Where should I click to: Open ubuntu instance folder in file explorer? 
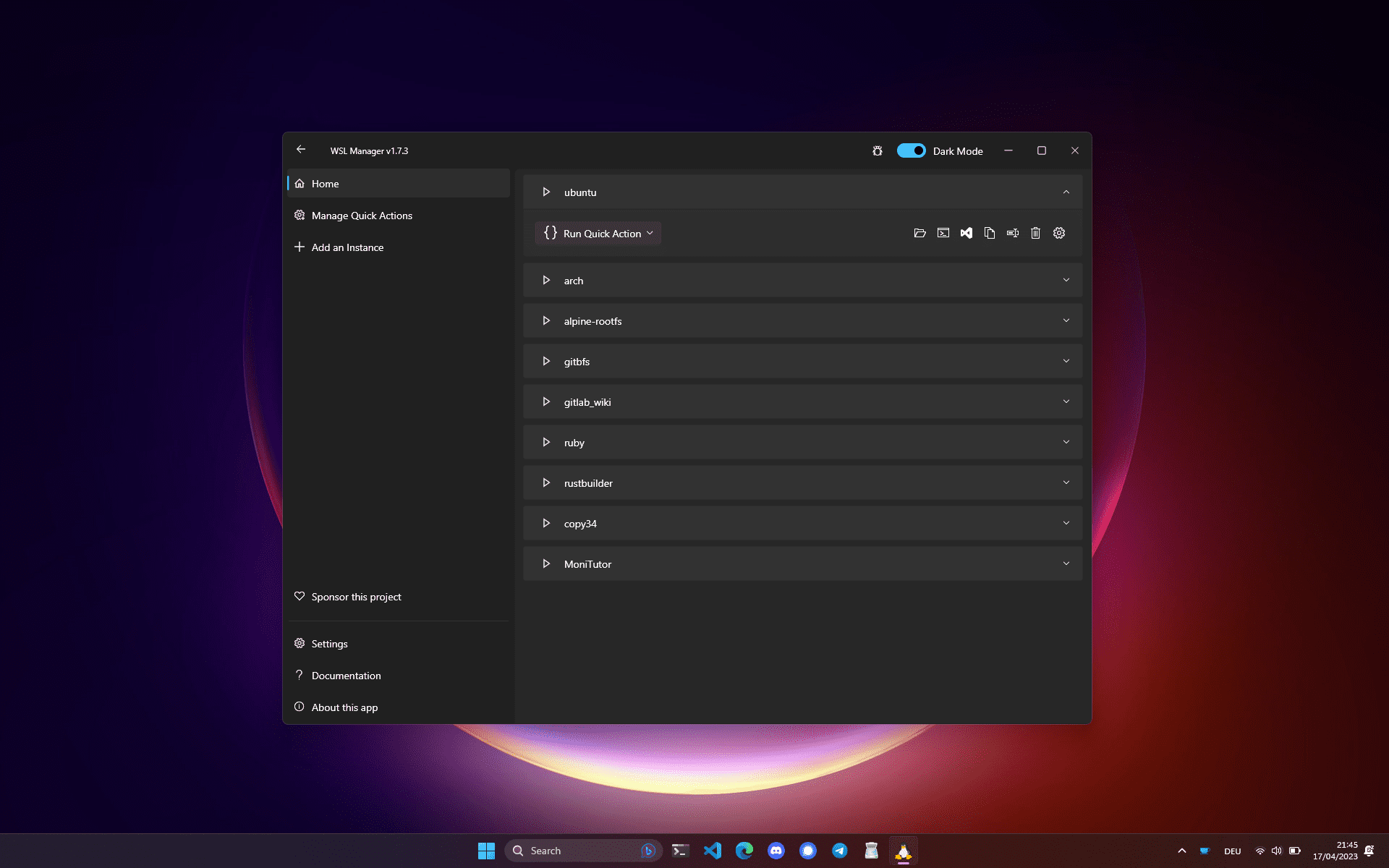point(919,233)
